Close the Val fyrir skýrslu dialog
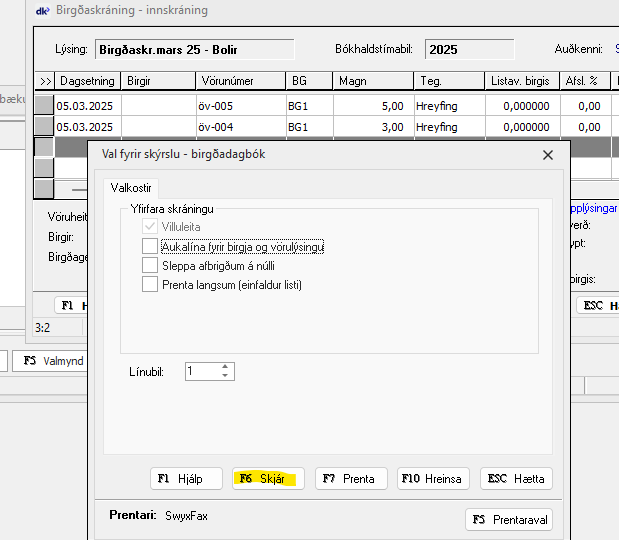 point(547,155)
